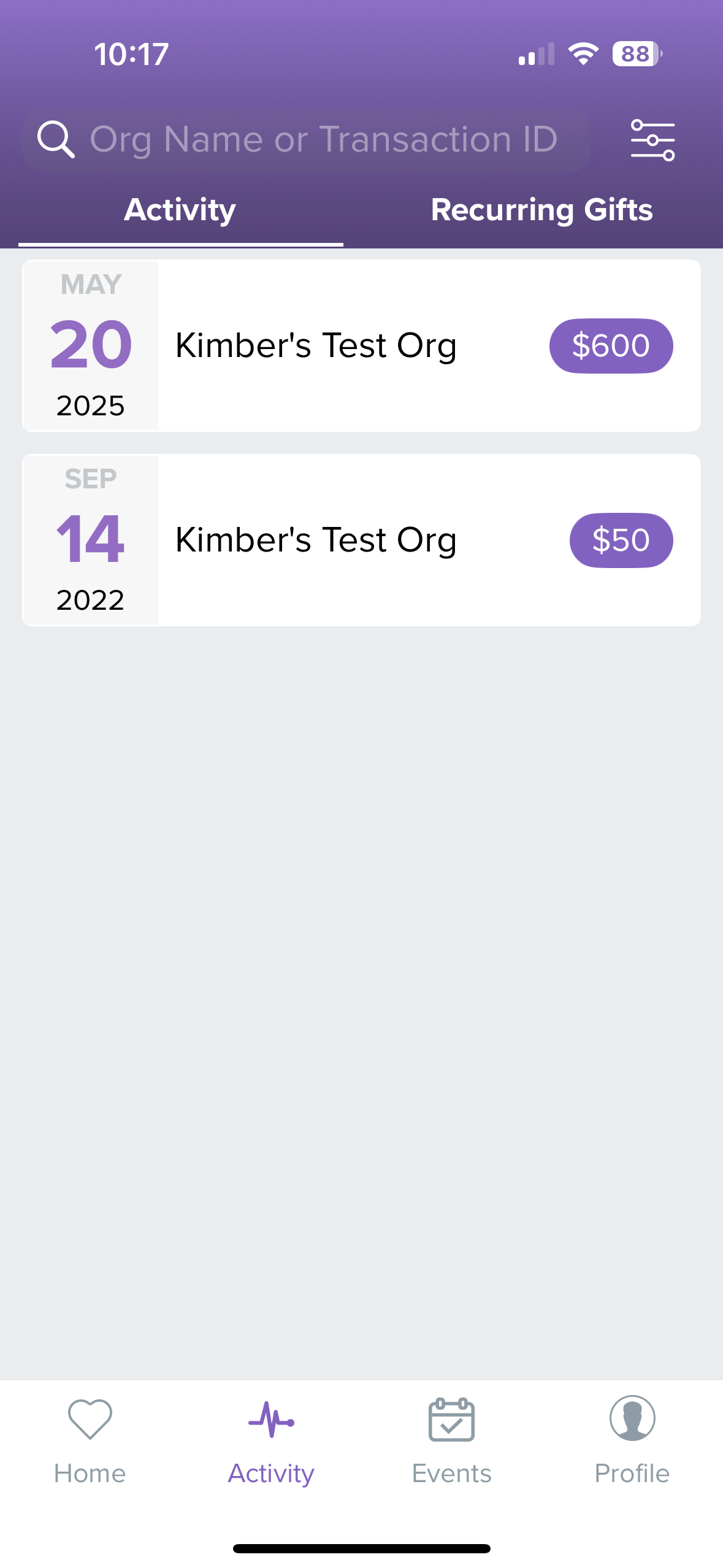This screenshot has width=723, height=1568.
Task: Open Events calendar icon
Action: pyautogui.click(x=451, y=1419)
